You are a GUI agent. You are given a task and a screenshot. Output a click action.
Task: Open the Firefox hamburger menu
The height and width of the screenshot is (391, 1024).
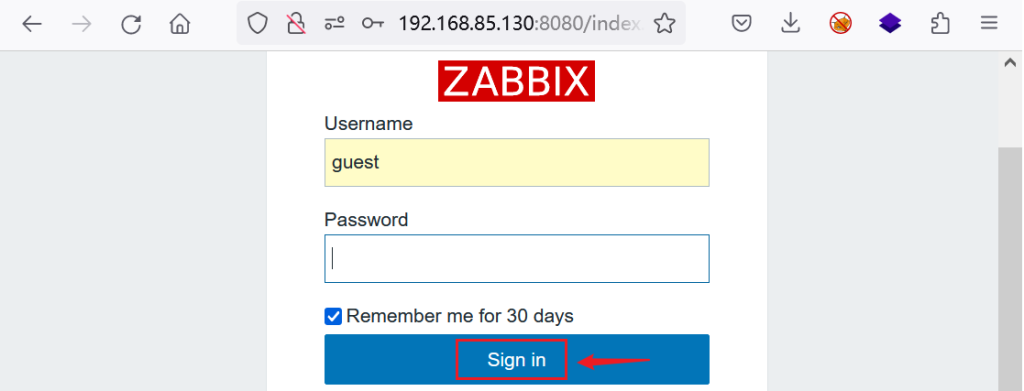pos(989,25)
